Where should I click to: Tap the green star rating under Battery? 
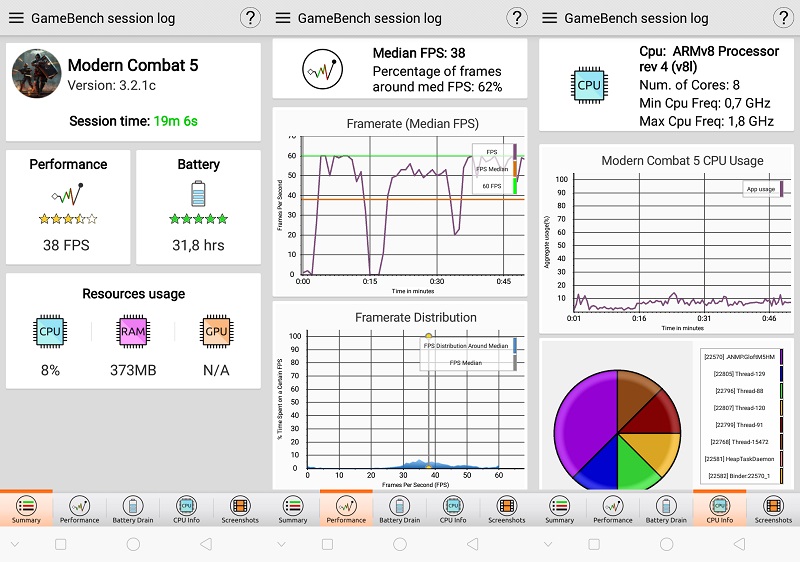click(x=198, y=219)
